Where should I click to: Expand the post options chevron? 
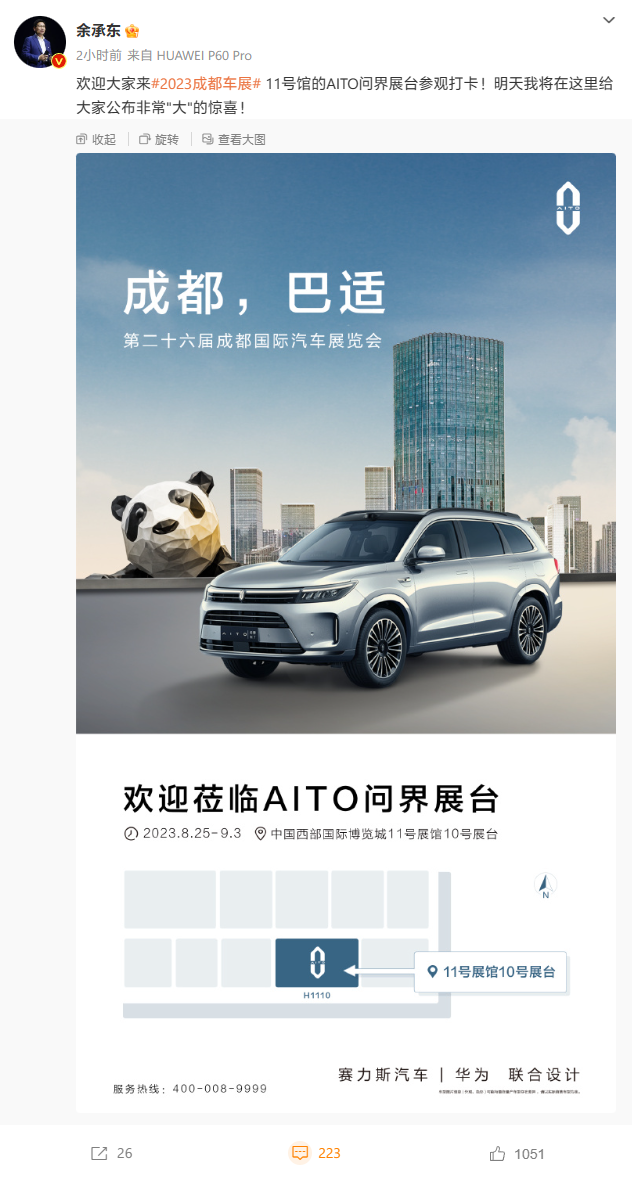click(609, 20)
